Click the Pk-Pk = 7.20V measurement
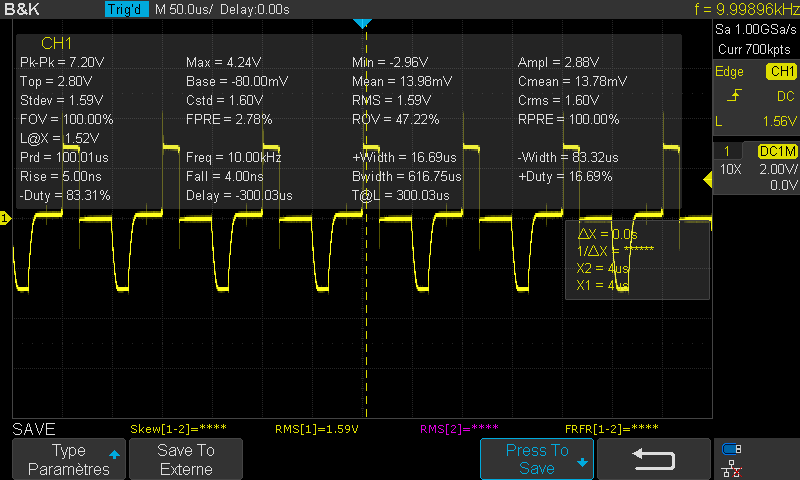The height and width of the screenshot is (480, 800). tap(62, 62)
